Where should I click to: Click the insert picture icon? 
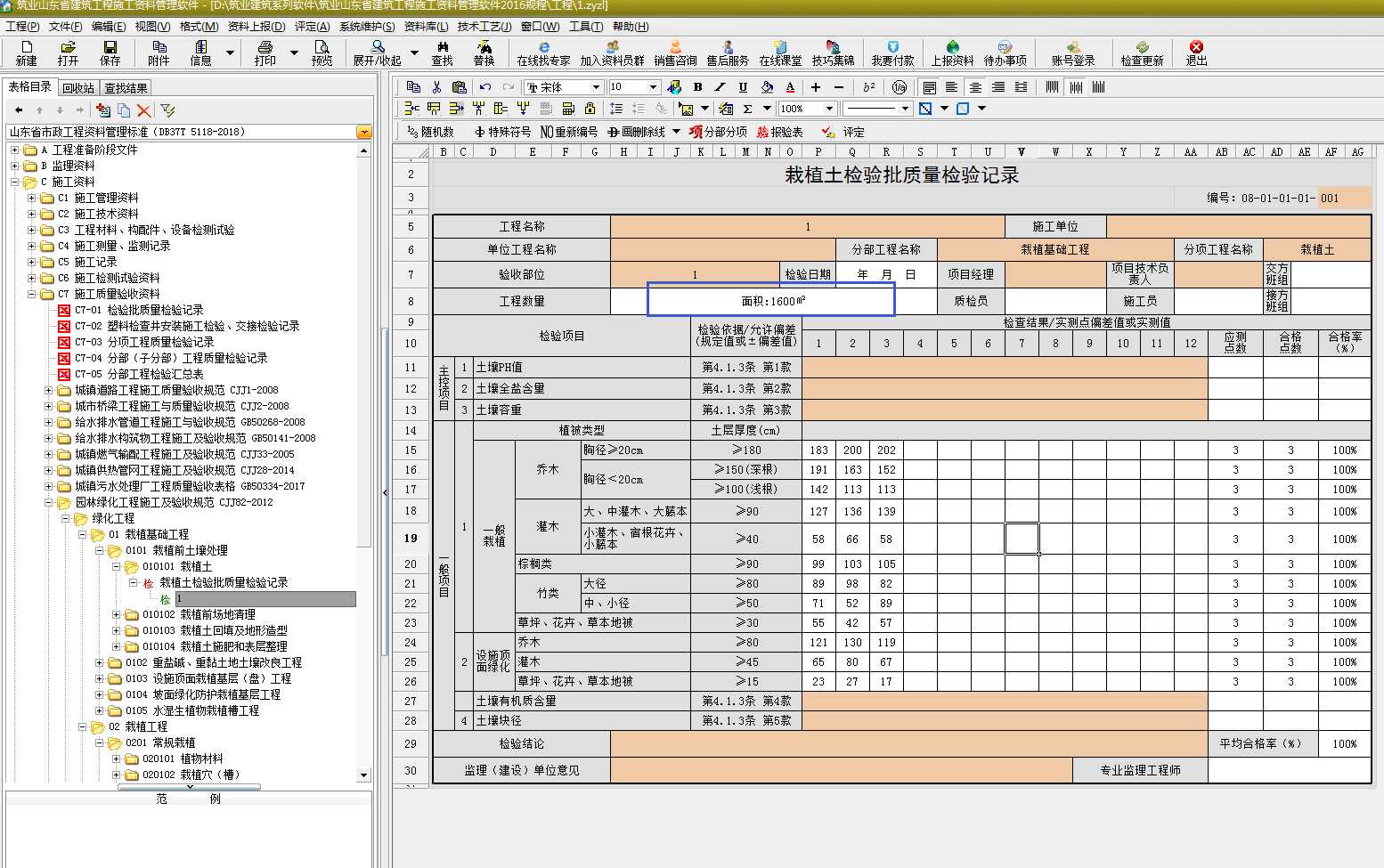(x=686, y=109)
